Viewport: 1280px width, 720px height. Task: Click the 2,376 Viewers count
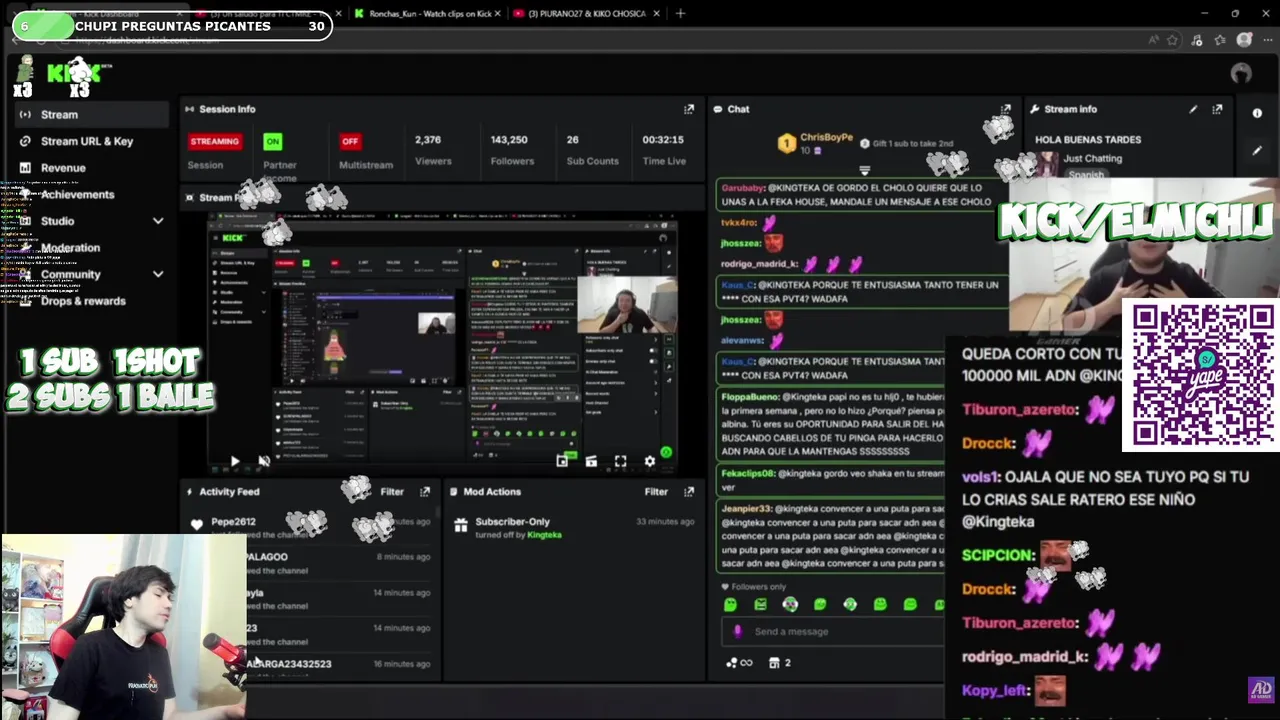(x=428, y=140)
